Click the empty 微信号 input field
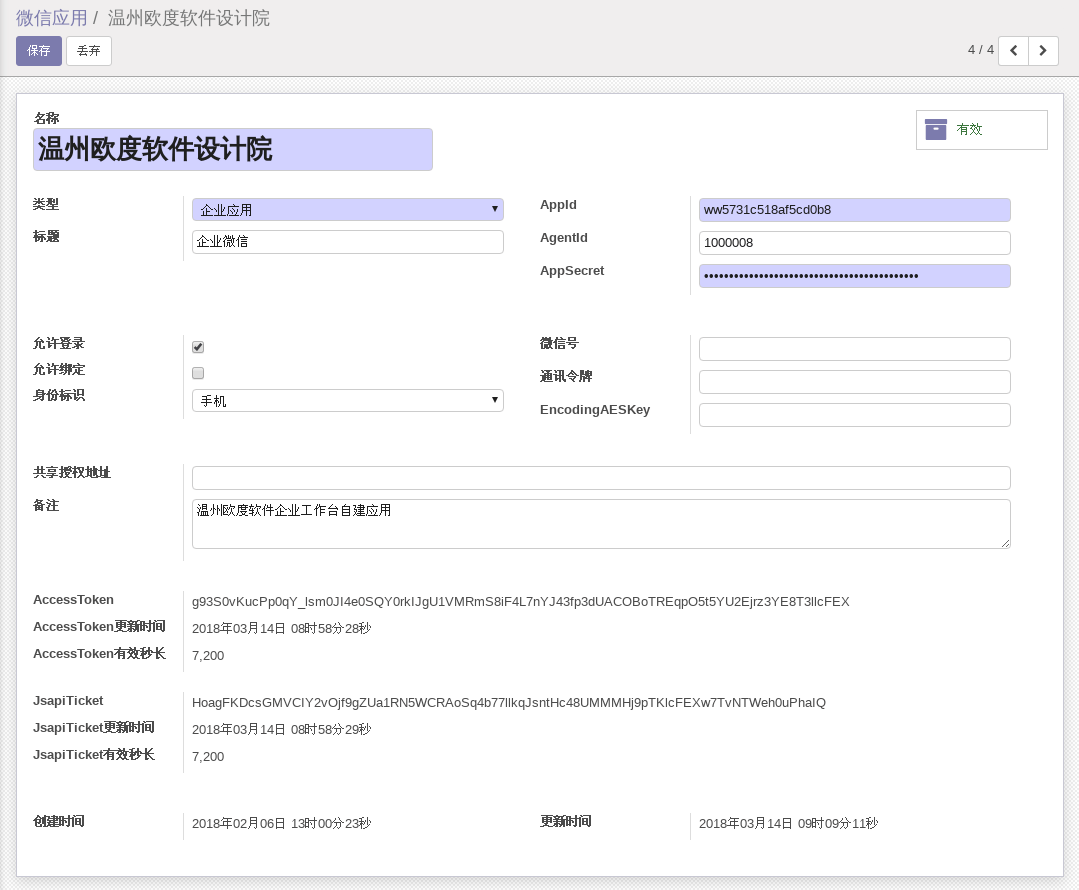 point(855,349)
